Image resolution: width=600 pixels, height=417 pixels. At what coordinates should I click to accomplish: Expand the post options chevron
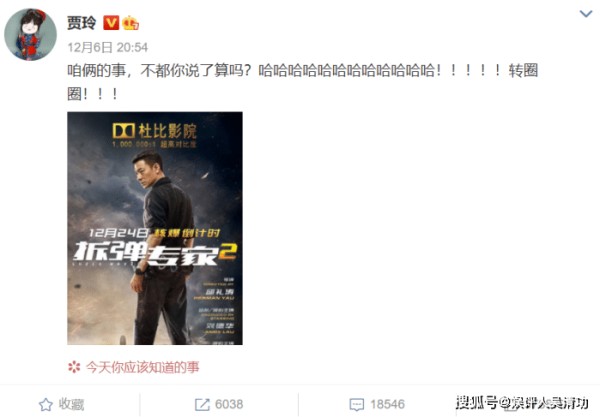(x=585, y=14)
